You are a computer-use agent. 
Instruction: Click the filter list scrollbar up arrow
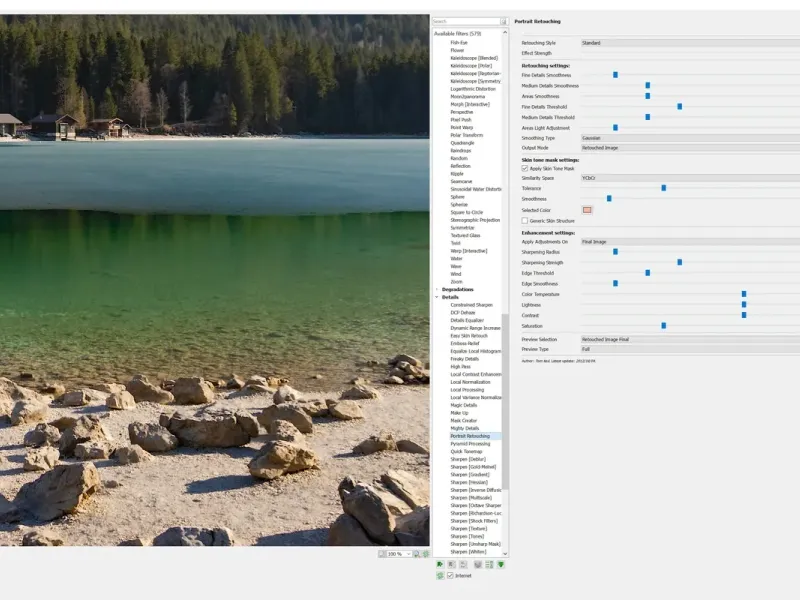click(505, 32)
